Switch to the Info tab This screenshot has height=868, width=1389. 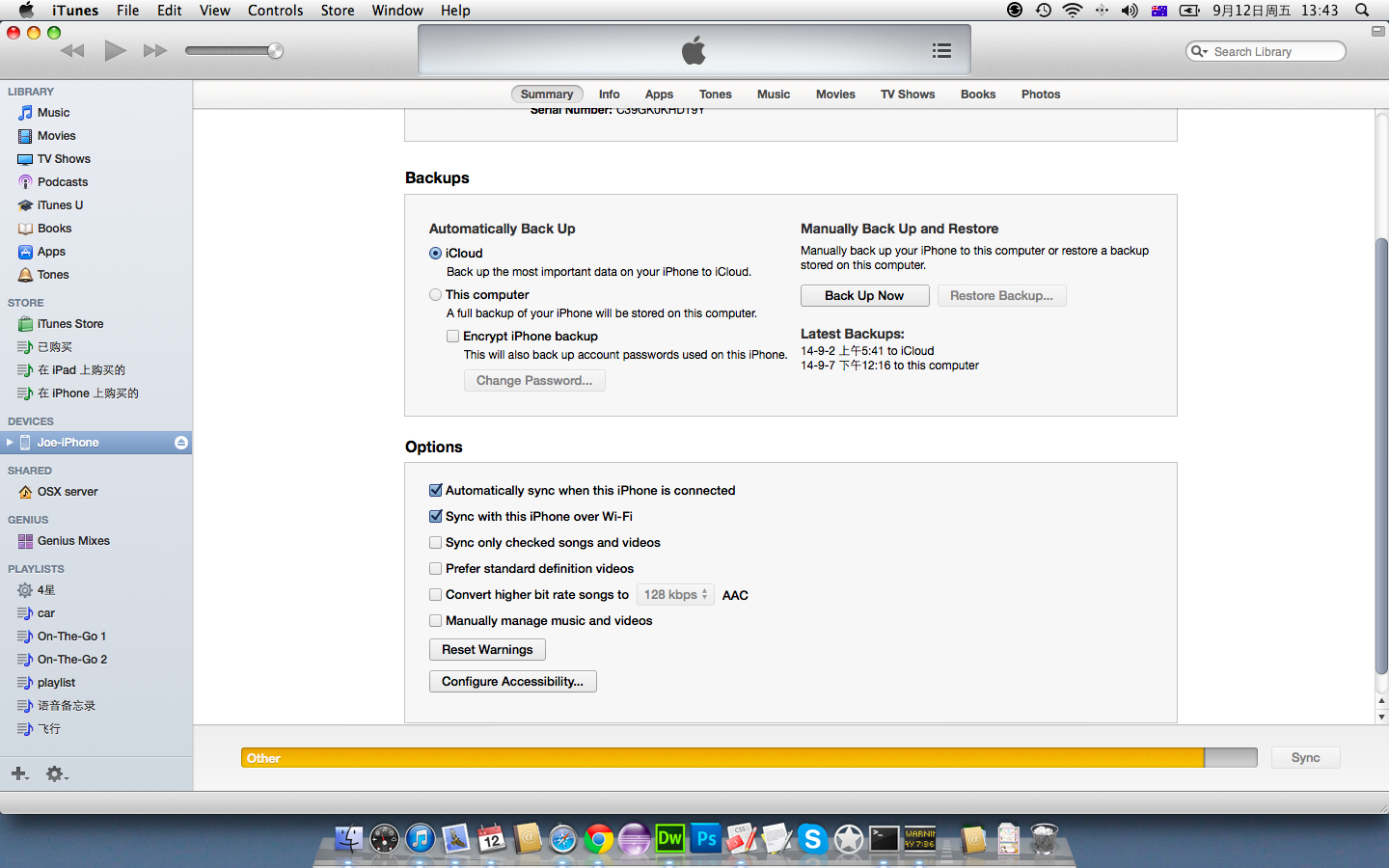609,95
